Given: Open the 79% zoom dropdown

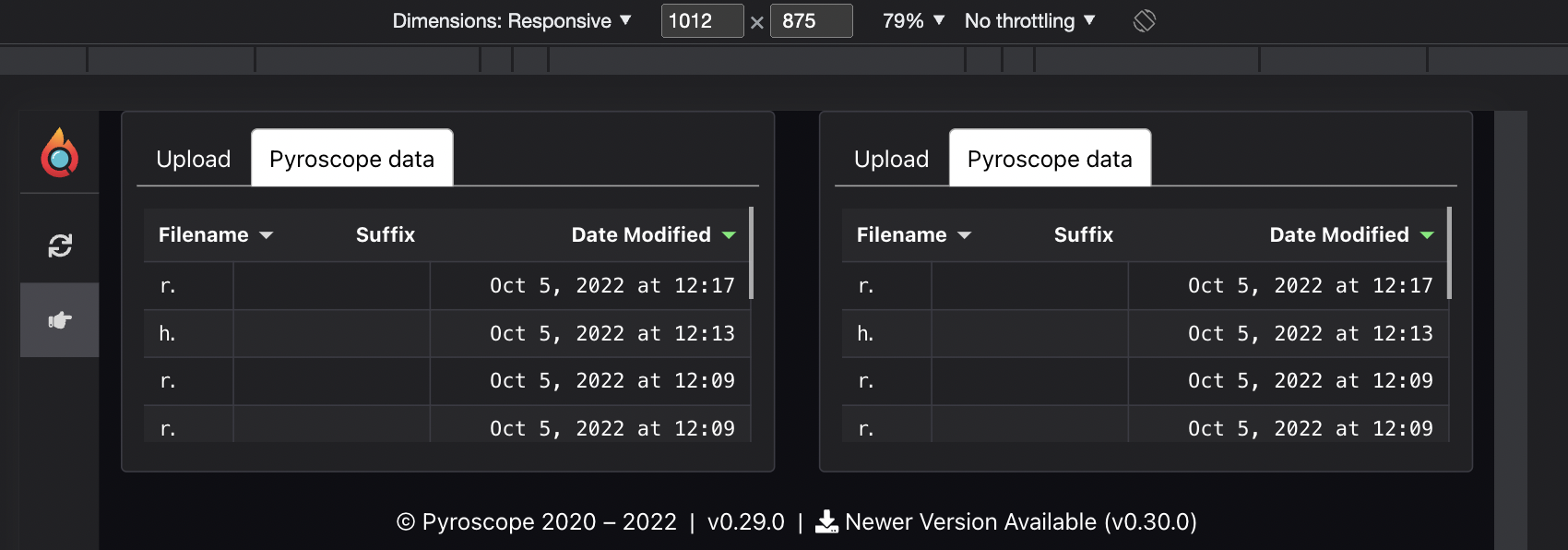Looking at the screenshot, I should tap(913, 20).
